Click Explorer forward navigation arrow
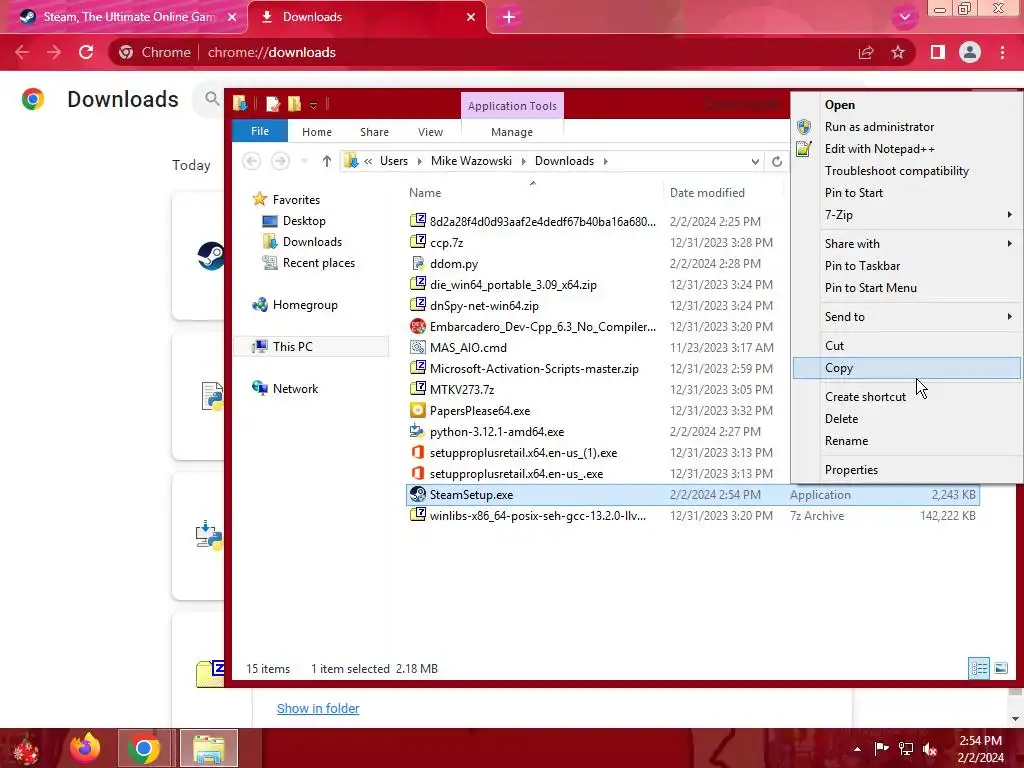This screenshot has height=768, width=1024. [280, 161]
